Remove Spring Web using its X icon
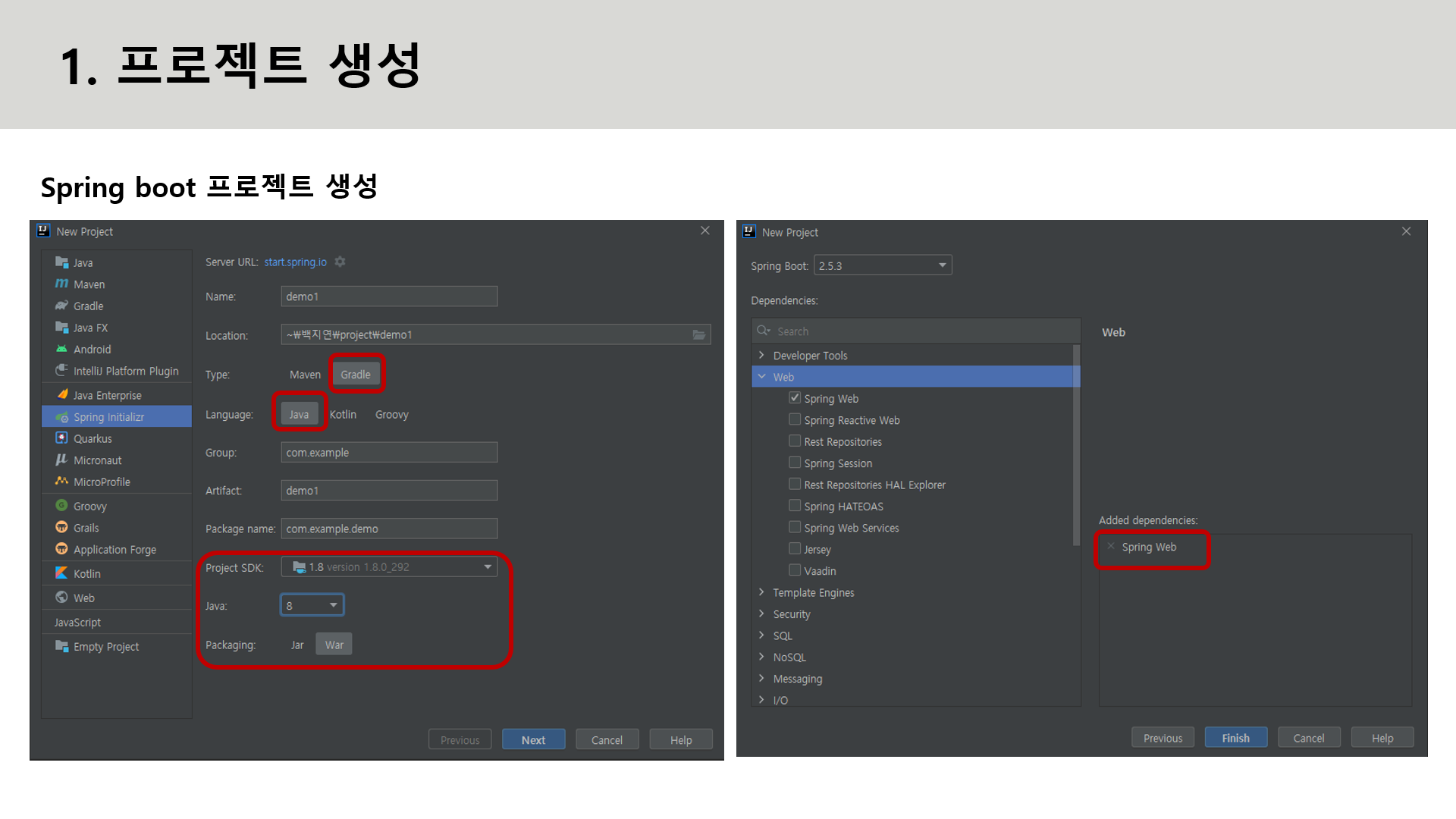Viewport: 1456px width, 819px height. coord(1111,547)
